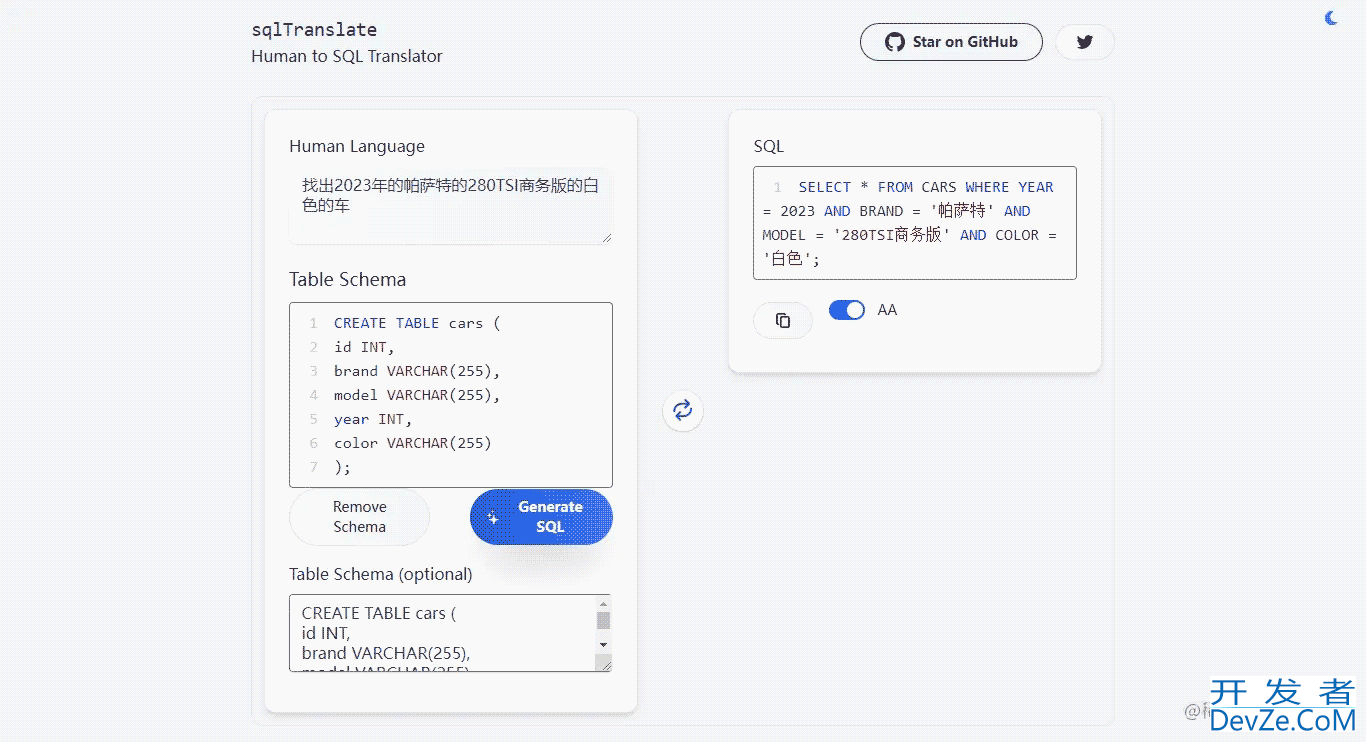Click the "color VARCHAR(255)" schema line
Screen dimensions: 1366x742
pyautogui.click(x=413, y=443)
